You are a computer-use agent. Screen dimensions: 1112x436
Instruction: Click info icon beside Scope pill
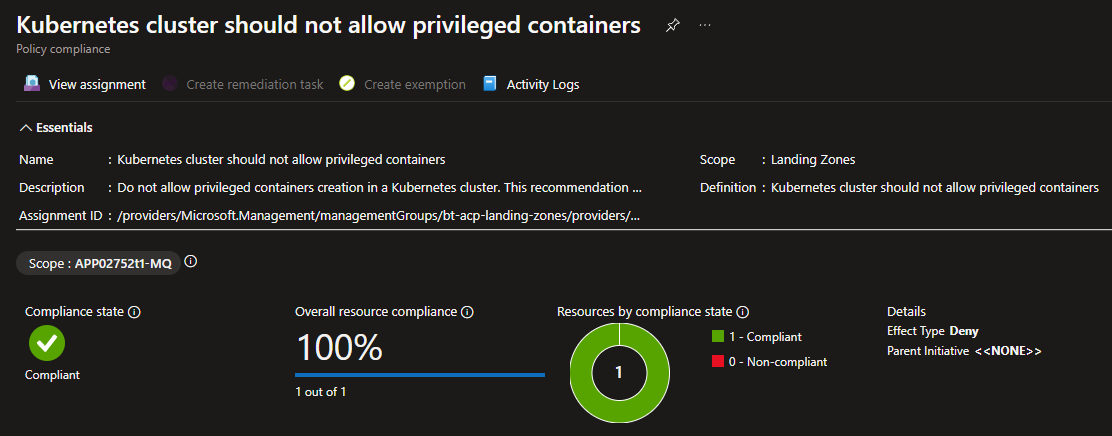[x=191, y=262]
